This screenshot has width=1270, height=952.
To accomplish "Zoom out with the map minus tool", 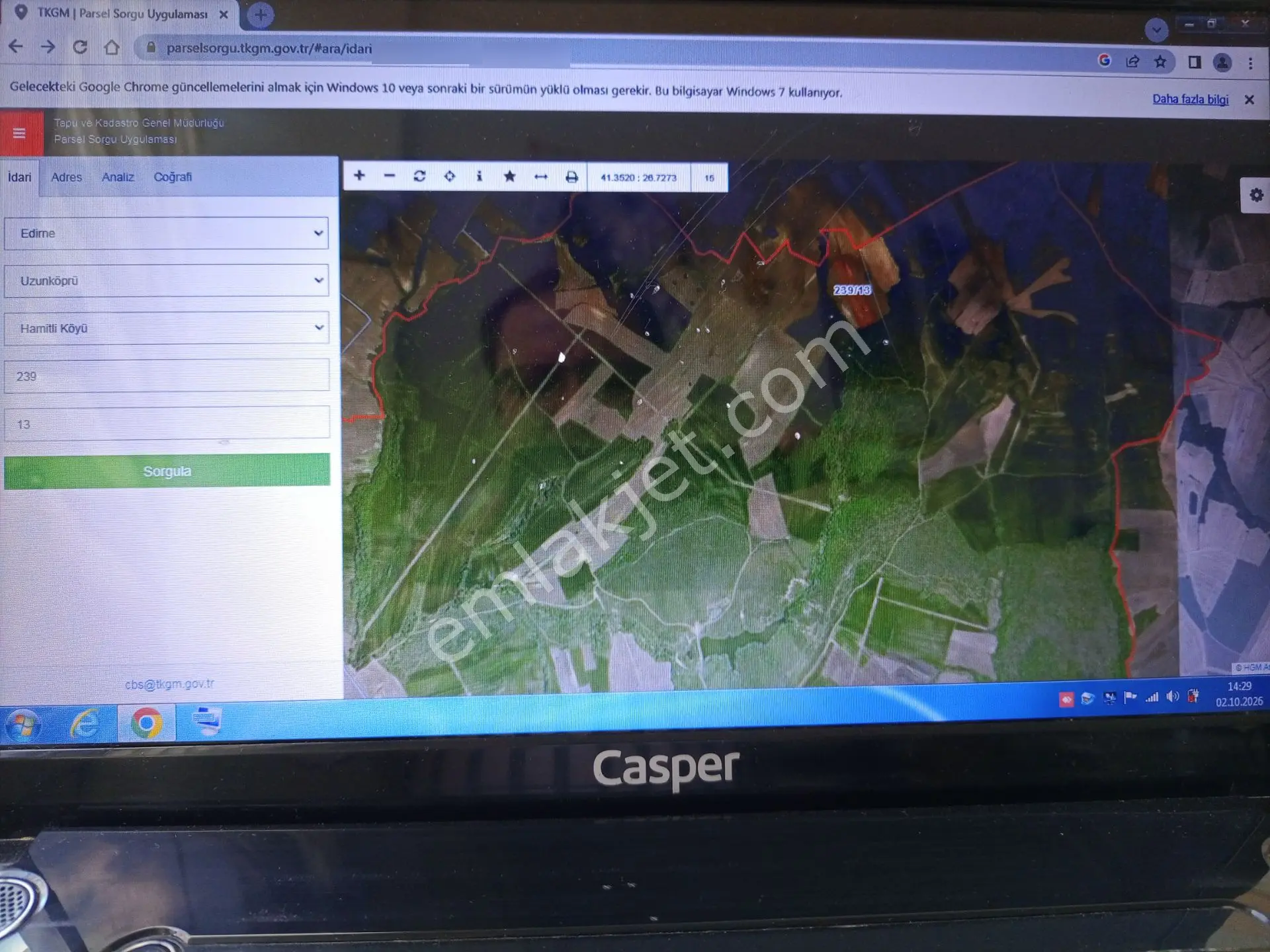I will (390, 176).
